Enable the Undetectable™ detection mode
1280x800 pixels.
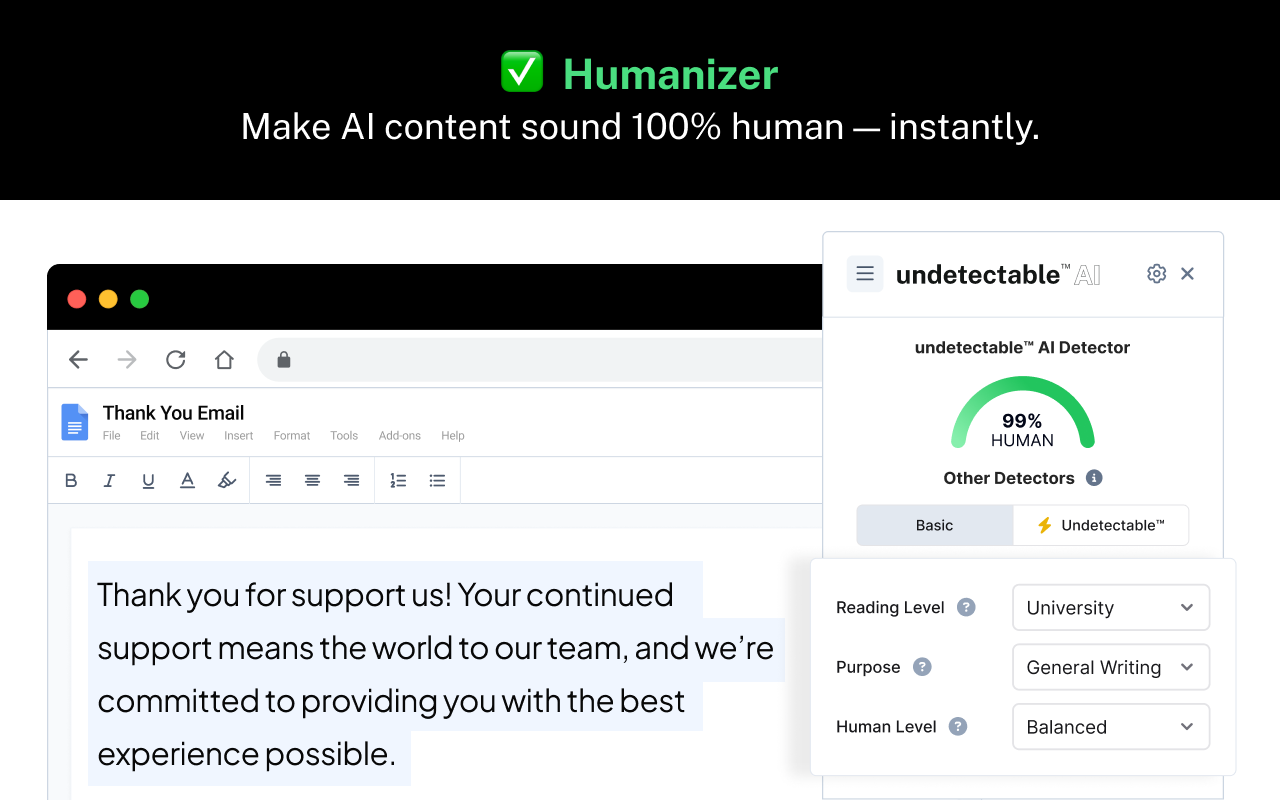(x=1100, y=524)
